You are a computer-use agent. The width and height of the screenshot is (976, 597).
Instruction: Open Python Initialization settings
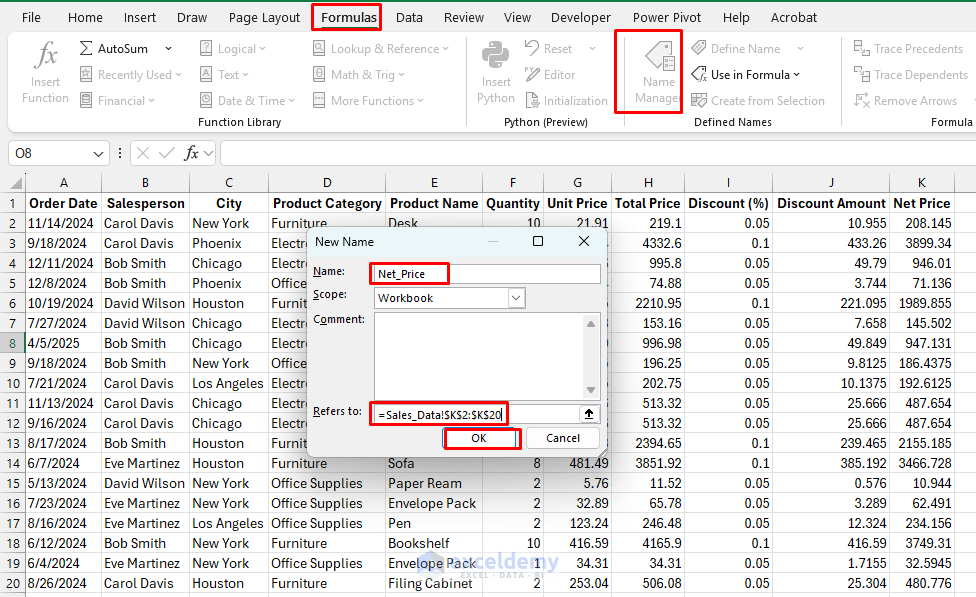point(566,101)
